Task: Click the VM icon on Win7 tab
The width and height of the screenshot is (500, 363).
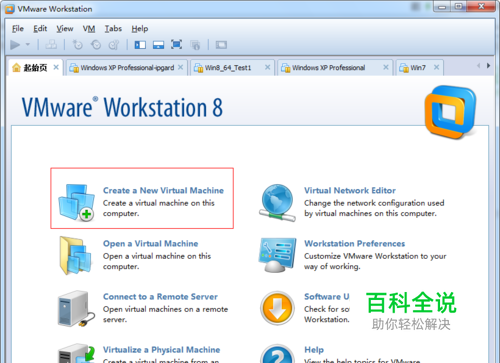Action: click(x=404, y=68)
